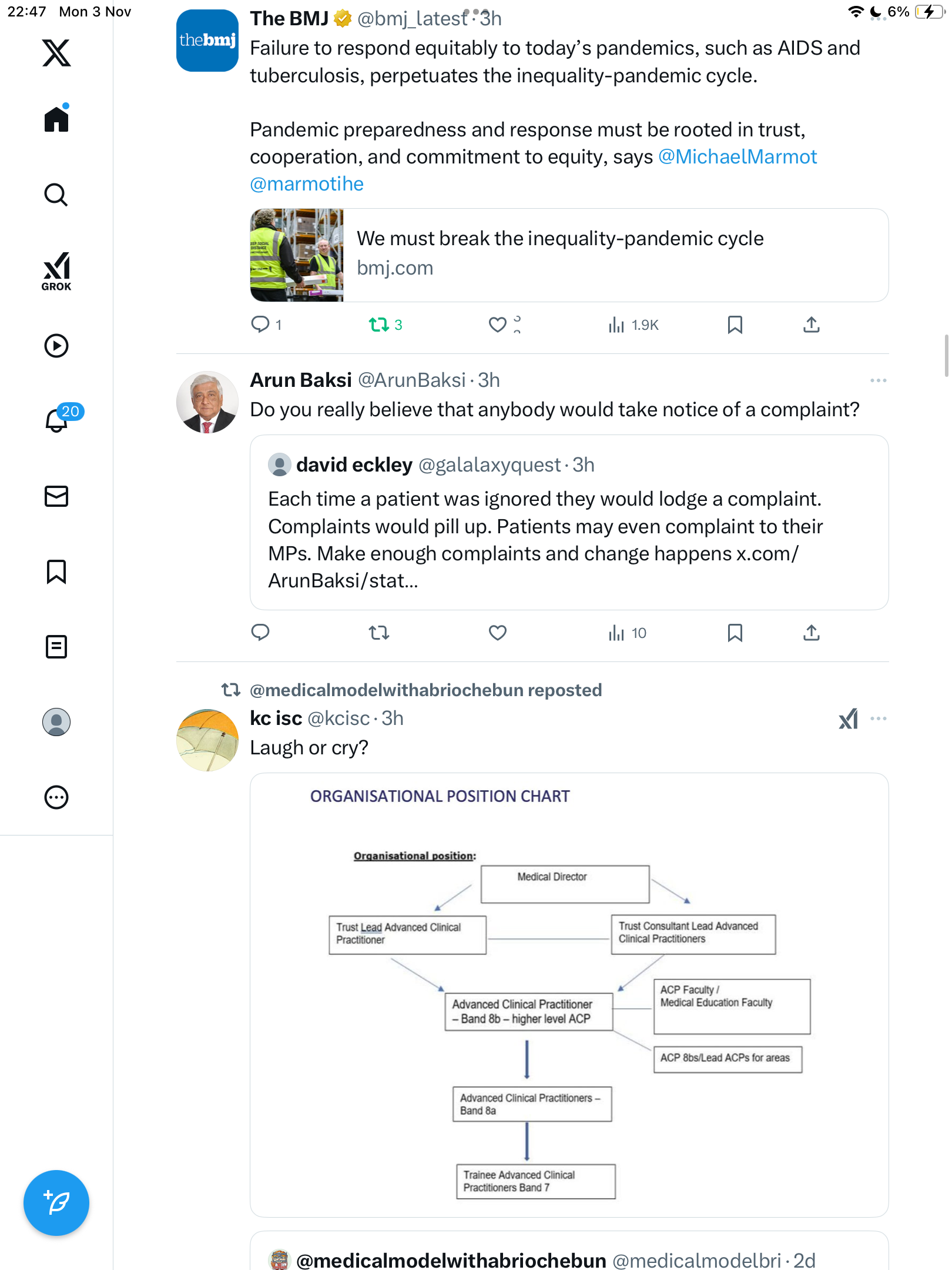Open the video play icon in sidebar
This screenshot has width=952, height=1270.
pos(56,346)
